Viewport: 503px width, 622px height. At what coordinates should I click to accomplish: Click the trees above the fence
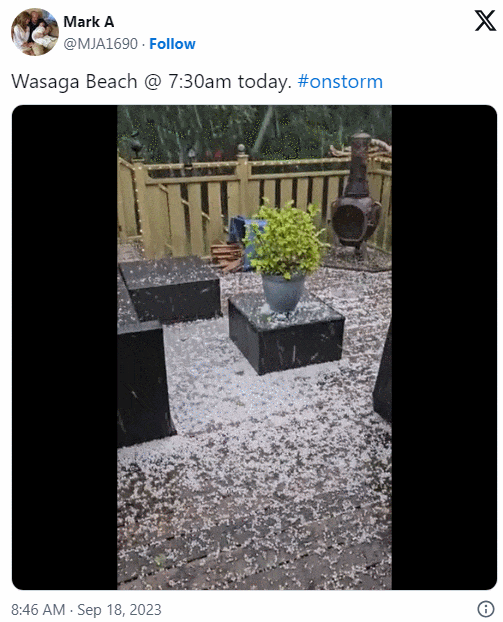254,129
